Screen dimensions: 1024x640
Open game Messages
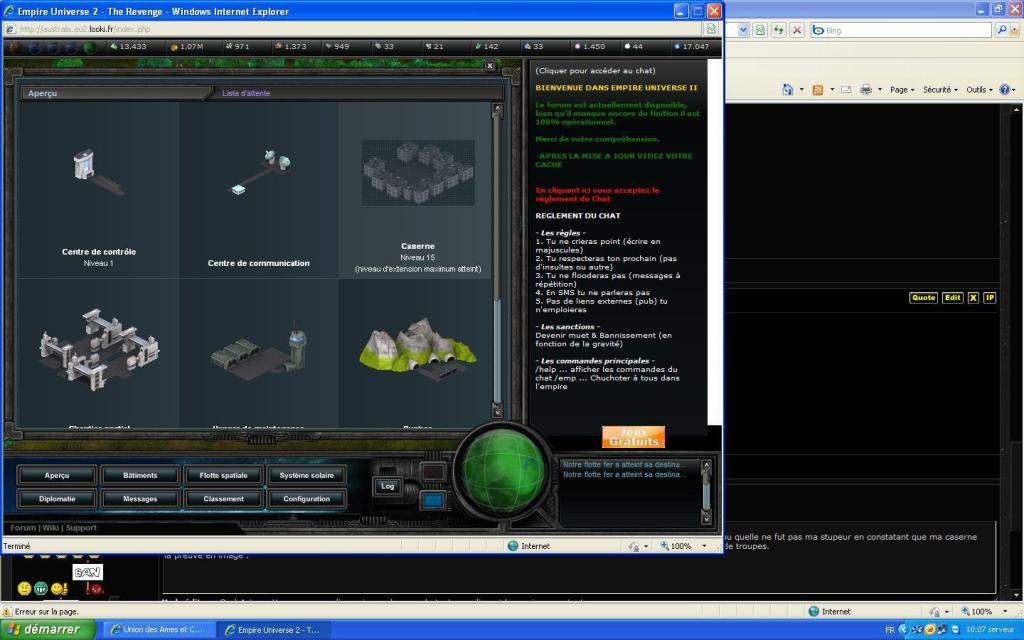point(140,499)
